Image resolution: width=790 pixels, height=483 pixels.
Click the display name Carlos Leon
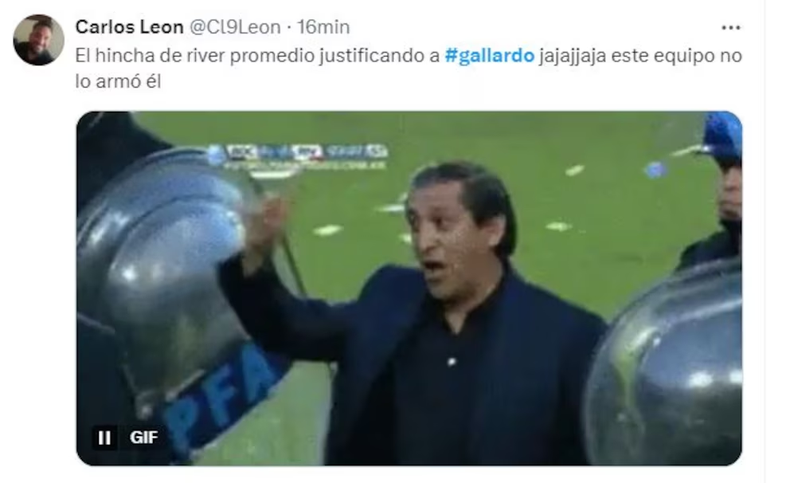[129, 27]
